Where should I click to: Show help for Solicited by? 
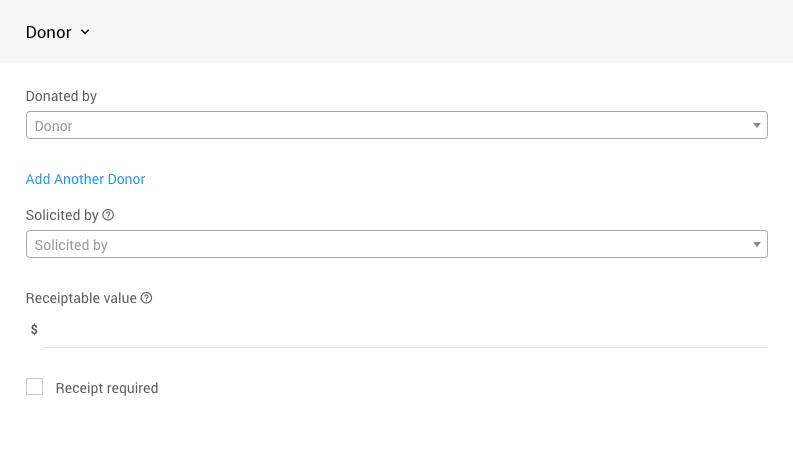(x=109, y=215)
